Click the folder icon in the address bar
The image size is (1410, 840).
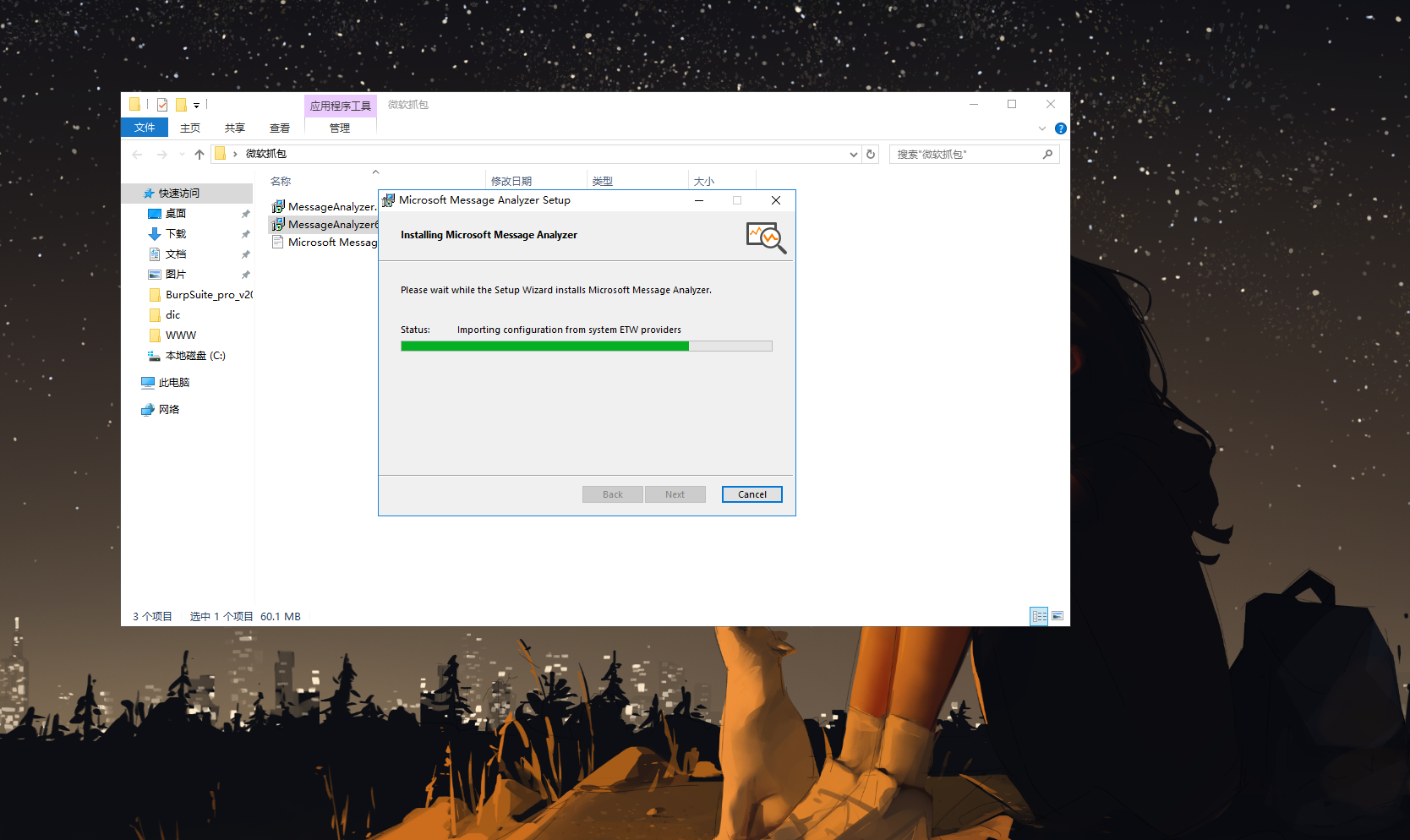[220, 154]
